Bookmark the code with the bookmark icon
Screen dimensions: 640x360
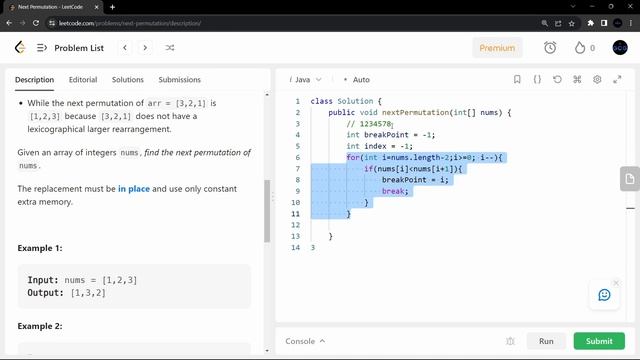tap(517, 79)
